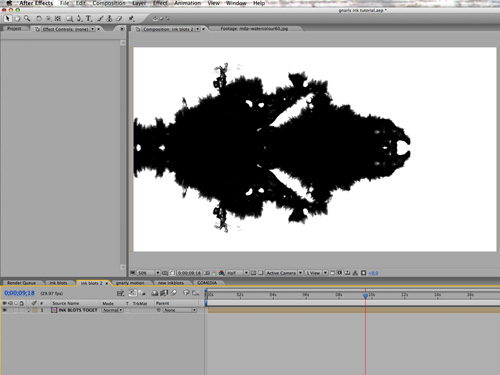This screenshot has height=375, width=500.
Task: Select the Eraser tool
Action: pyautogui.click(x=119, y=18)
